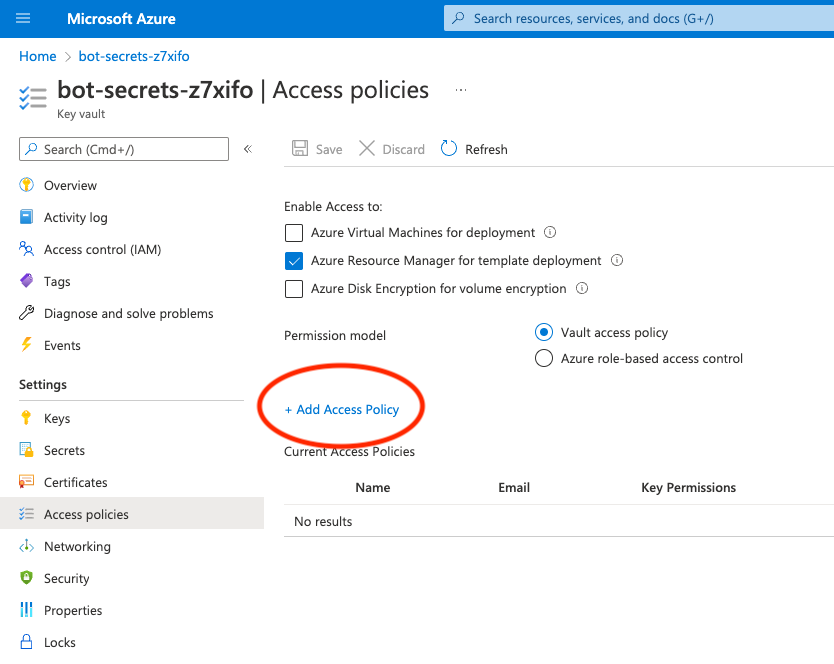Viewport: 834px width, 664px height.
Task: Select Access policies in sidebar
Action: pyautogui.click(x=132, y=513)
